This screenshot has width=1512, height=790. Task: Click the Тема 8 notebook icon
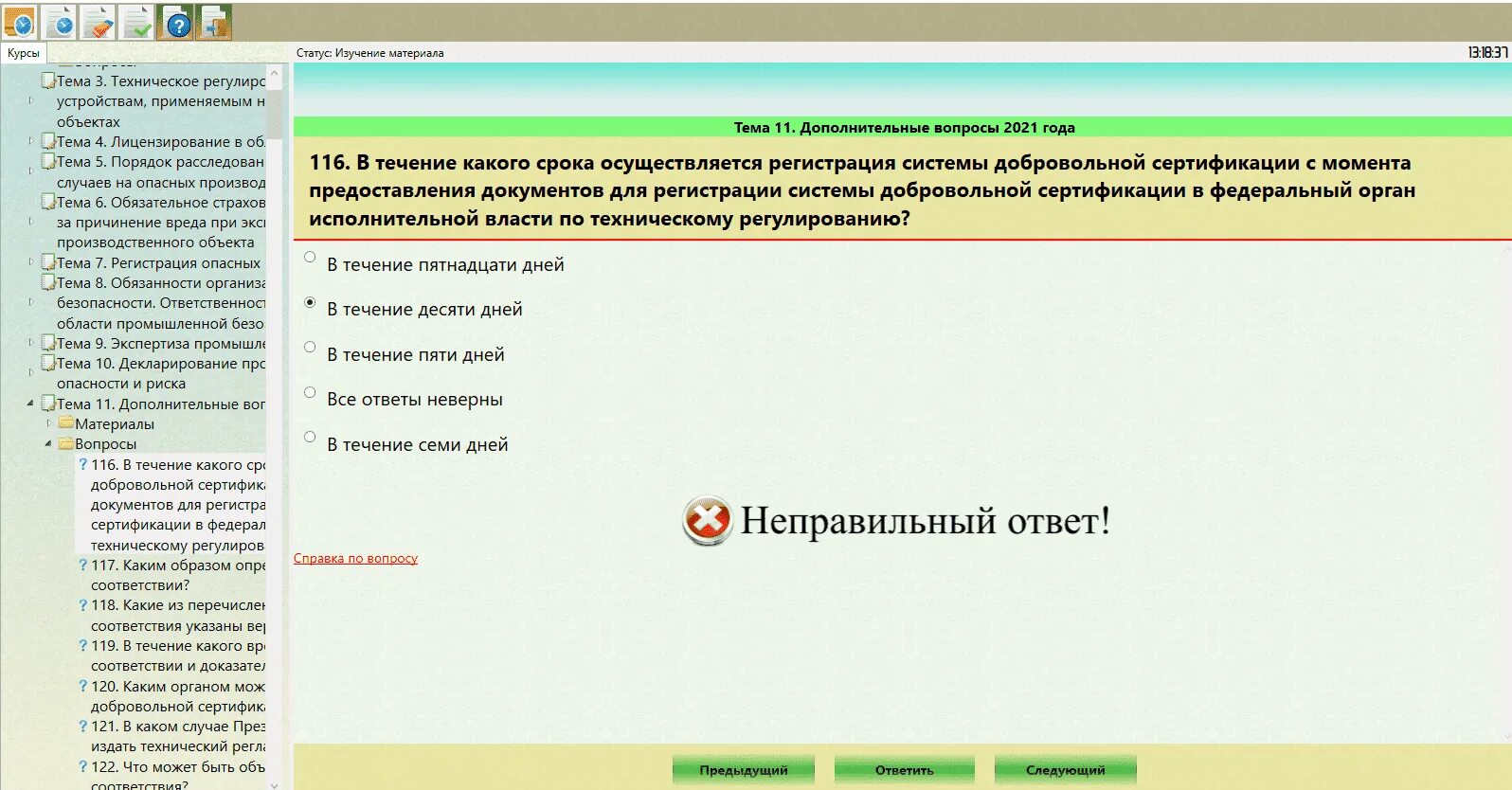coord(48,283)
